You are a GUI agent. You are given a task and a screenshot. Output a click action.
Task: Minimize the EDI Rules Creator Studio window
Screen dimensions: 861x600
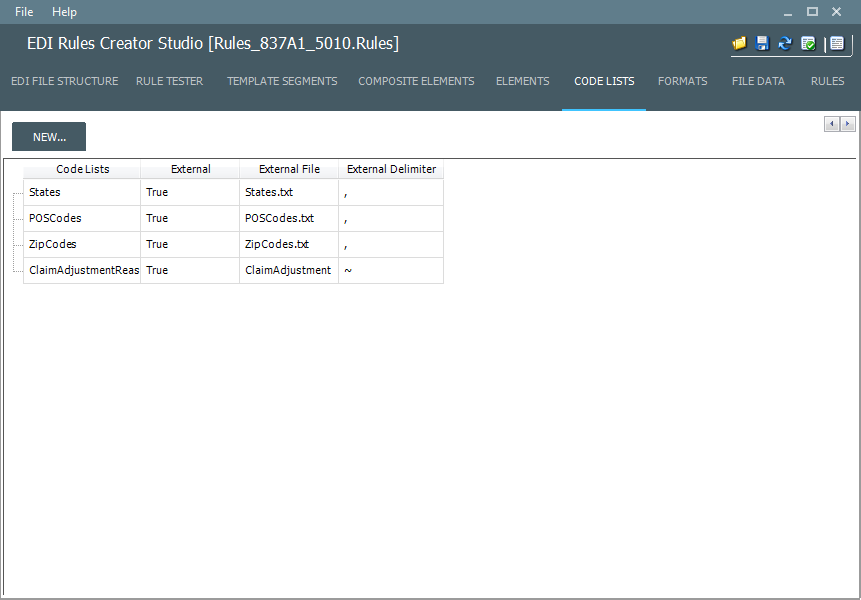(788, 12)
